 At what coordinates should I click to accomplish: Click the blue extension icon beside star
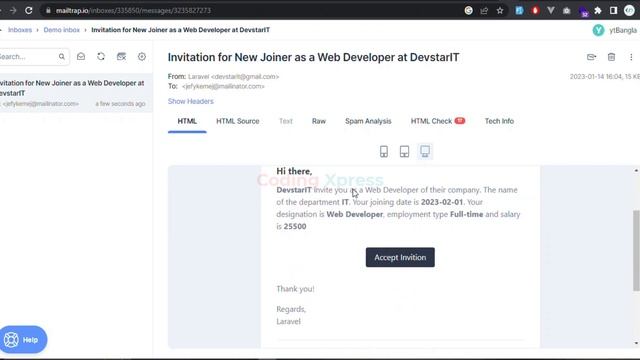(519, 11)
